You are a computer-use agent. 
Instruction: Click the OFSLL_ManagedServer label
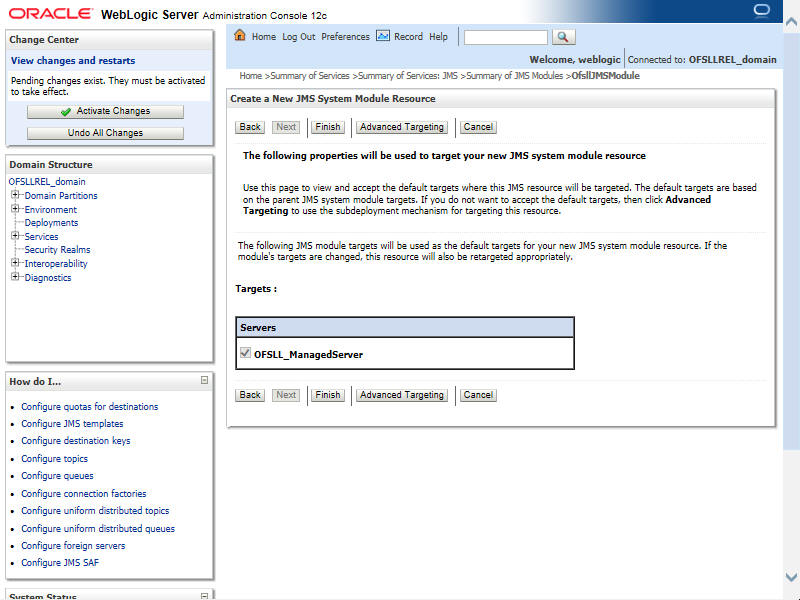(308, 355)
